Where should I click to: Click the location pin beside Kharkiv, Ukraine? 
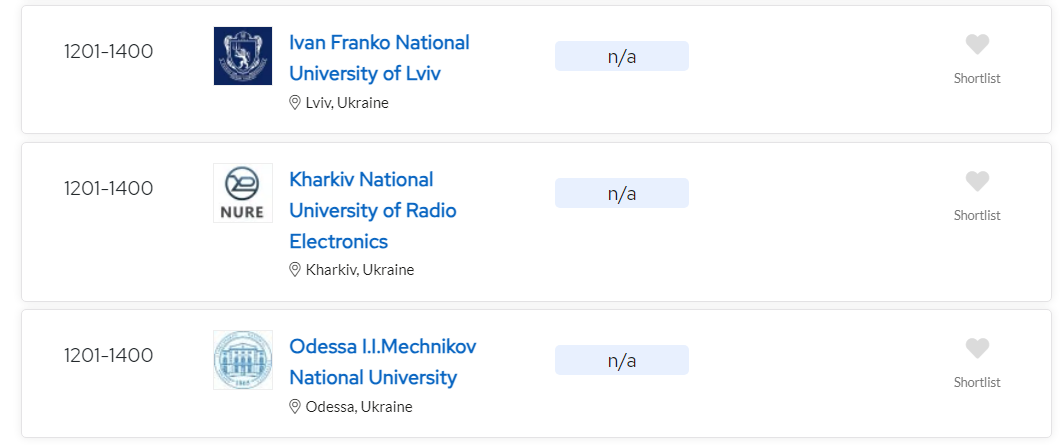[295, 269]
